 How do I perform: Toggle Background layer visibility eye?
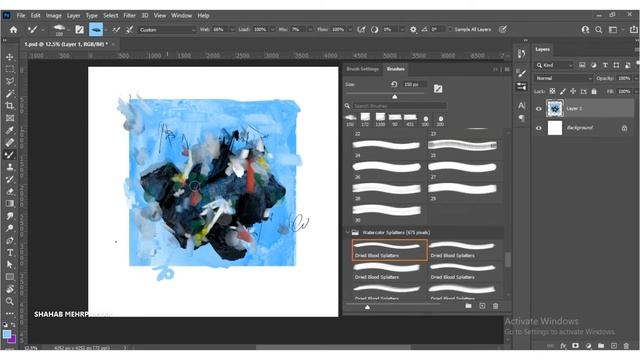[538, 128]
